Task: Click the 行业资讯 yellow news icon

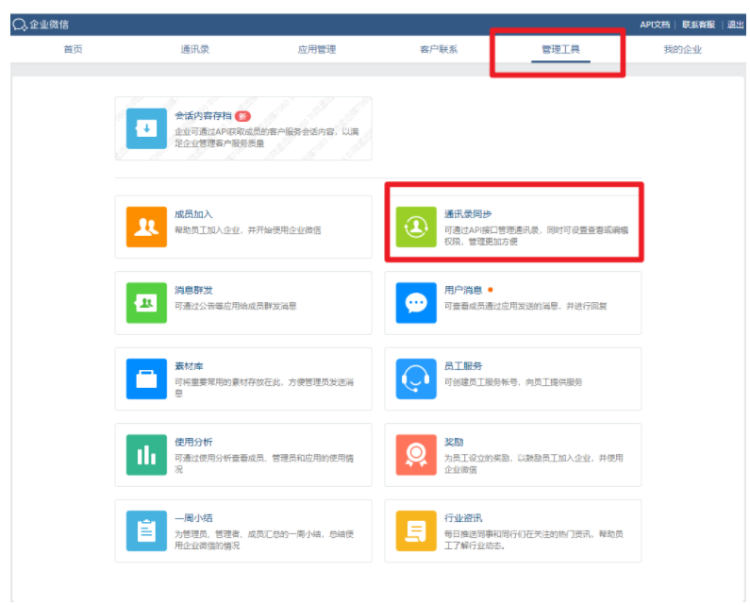Action: 416,530
